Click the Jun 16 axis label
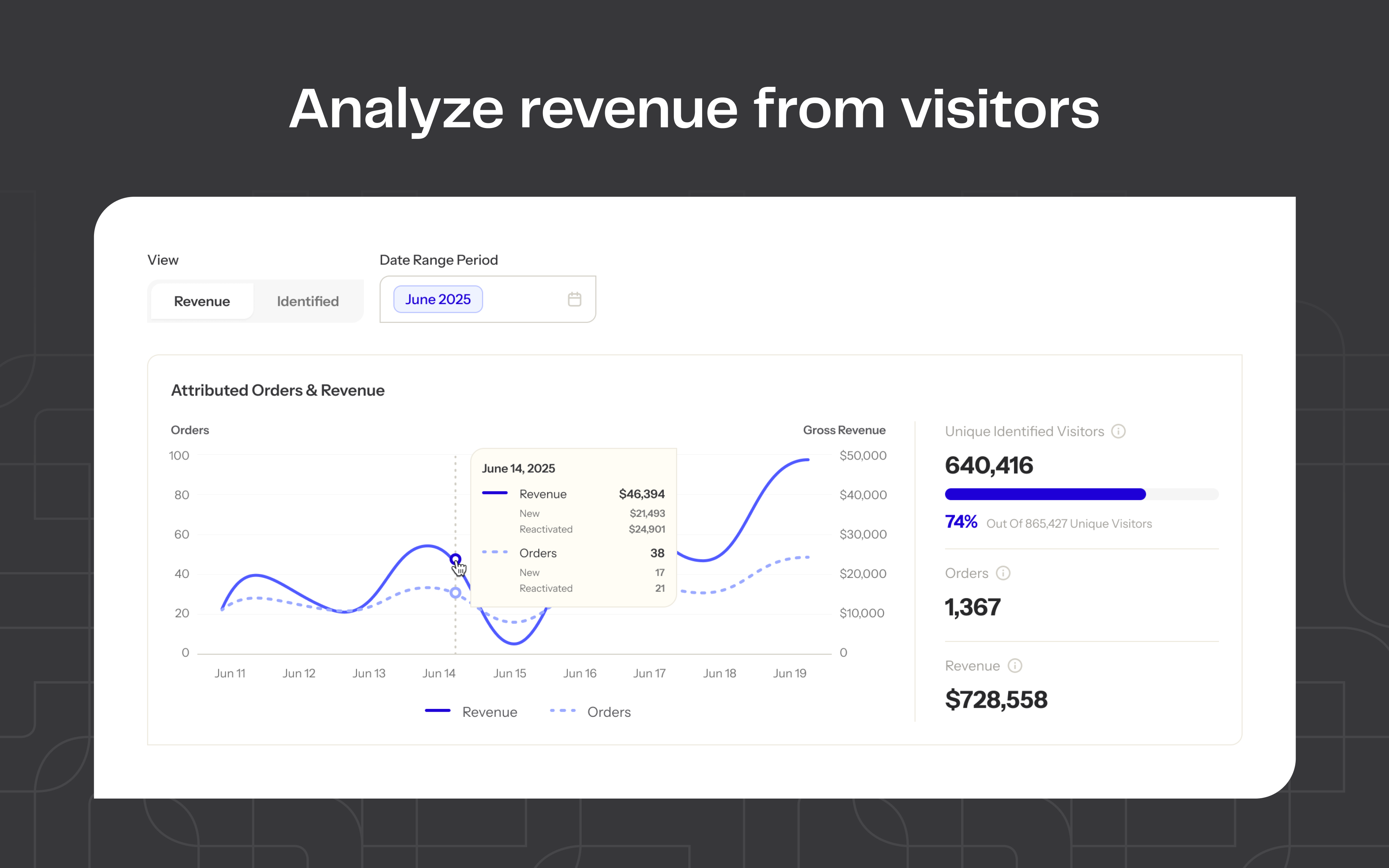 (x=580, y=673)
